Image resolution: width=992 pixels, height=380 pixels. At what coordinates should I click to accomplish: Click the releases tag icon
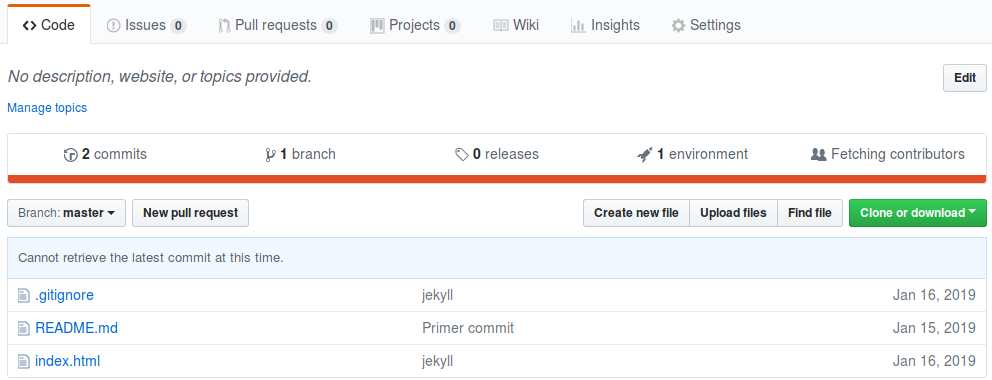tap(462, 155)
